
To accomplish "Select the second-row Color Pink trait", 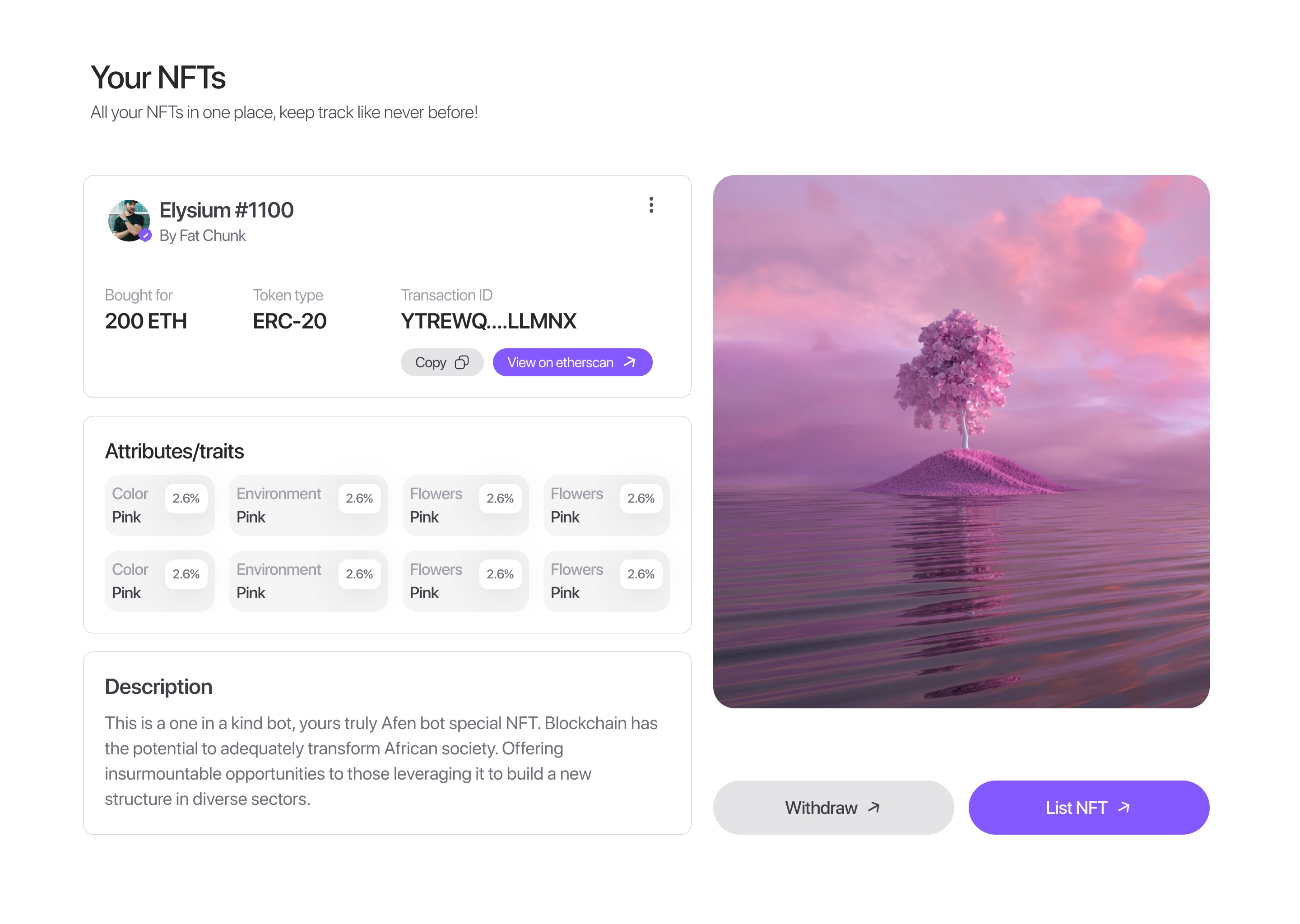I will coord(159,581).
